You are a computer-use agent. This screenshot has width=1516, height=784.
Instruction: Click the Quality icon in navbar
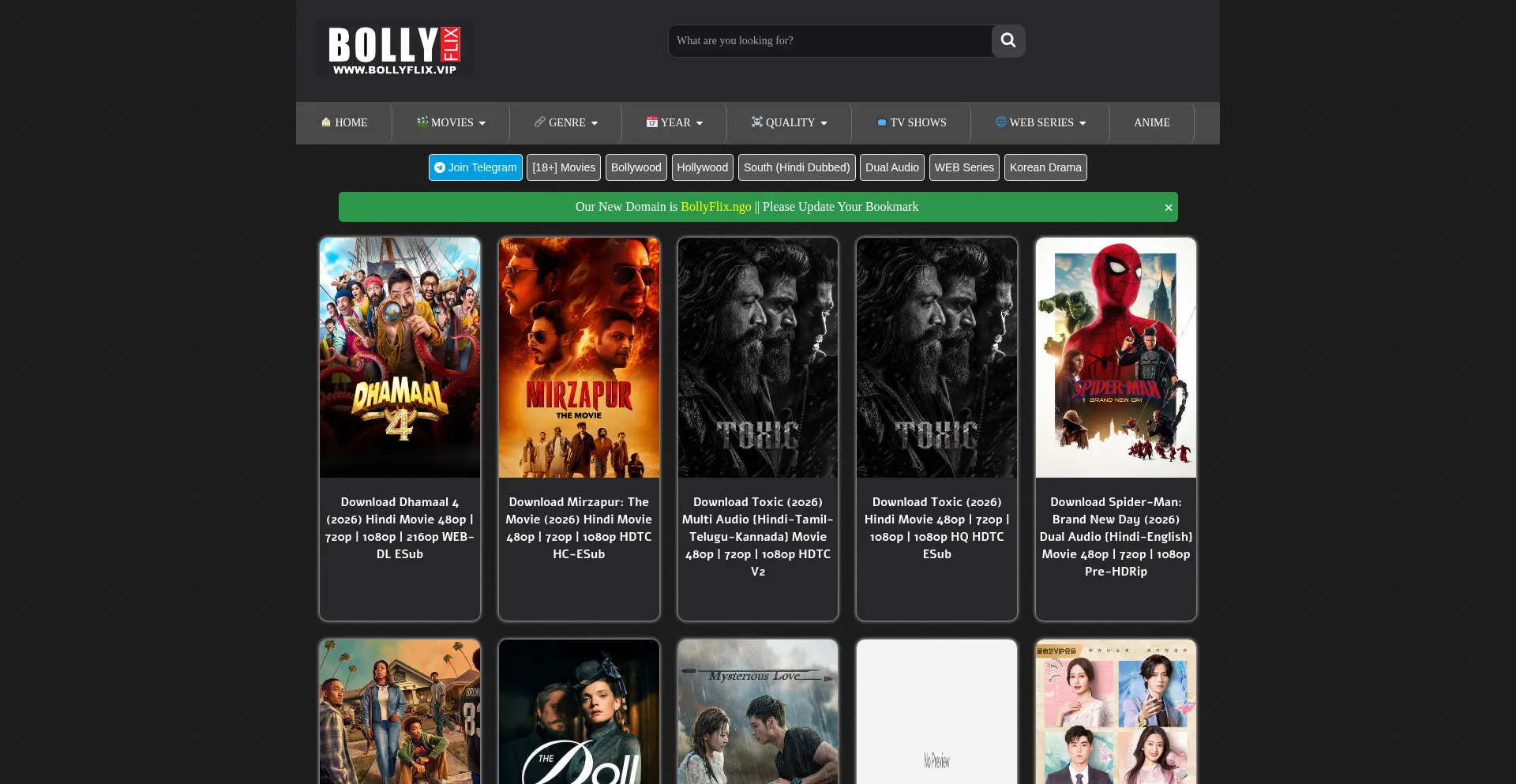(757, 122)
